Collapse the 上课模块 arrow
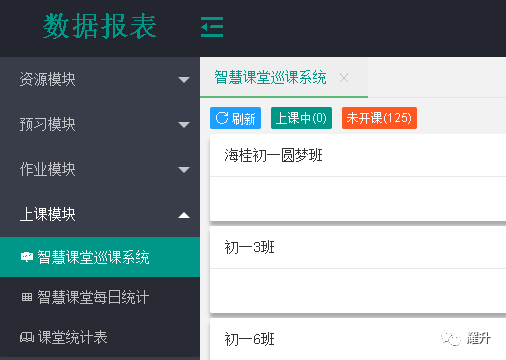The height and width of the screenshot is (360, 506). pyautogui.click(x=184, y=215)
